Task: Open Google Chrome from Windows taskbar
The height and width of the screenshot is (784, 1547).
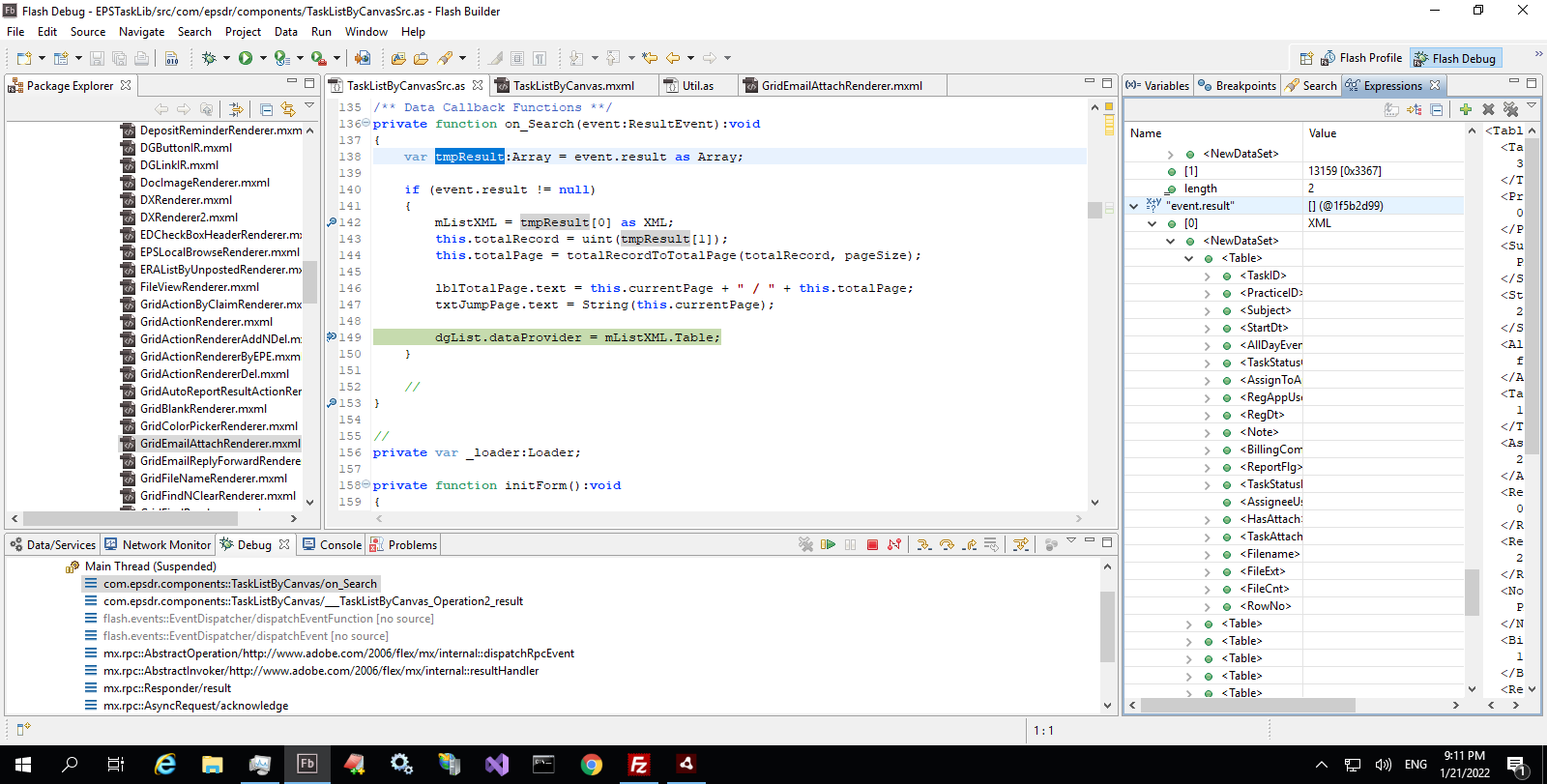Action: (591, 765)
